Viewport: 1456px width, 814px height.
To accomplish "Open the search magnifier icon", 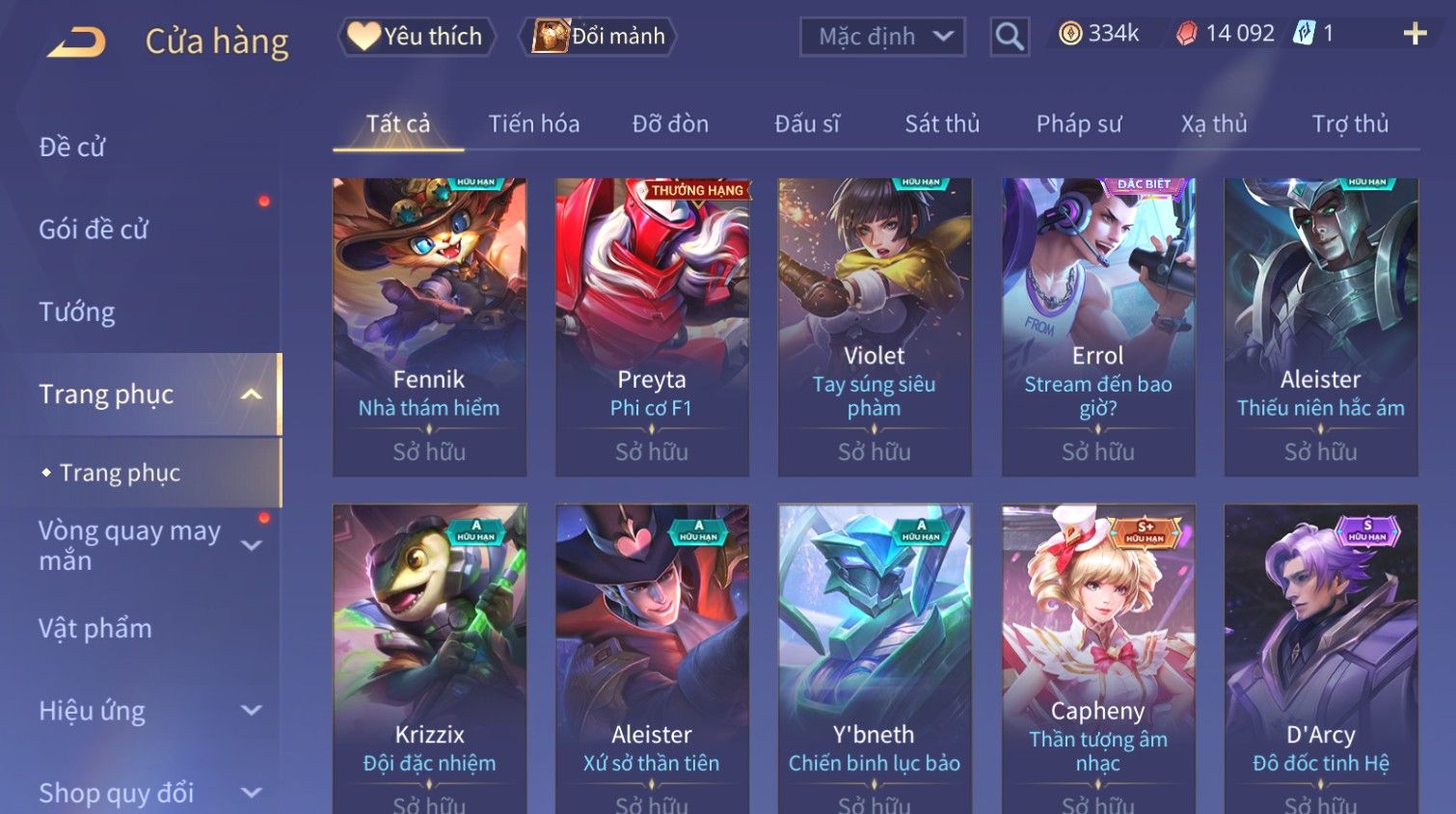I will coord(1010,37).
